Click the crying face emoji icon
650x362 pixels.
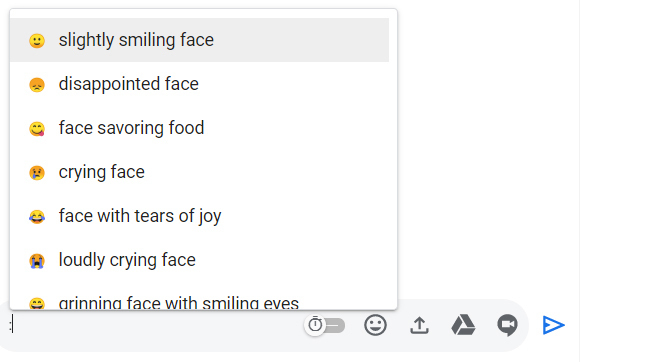[x=37, y=173]
